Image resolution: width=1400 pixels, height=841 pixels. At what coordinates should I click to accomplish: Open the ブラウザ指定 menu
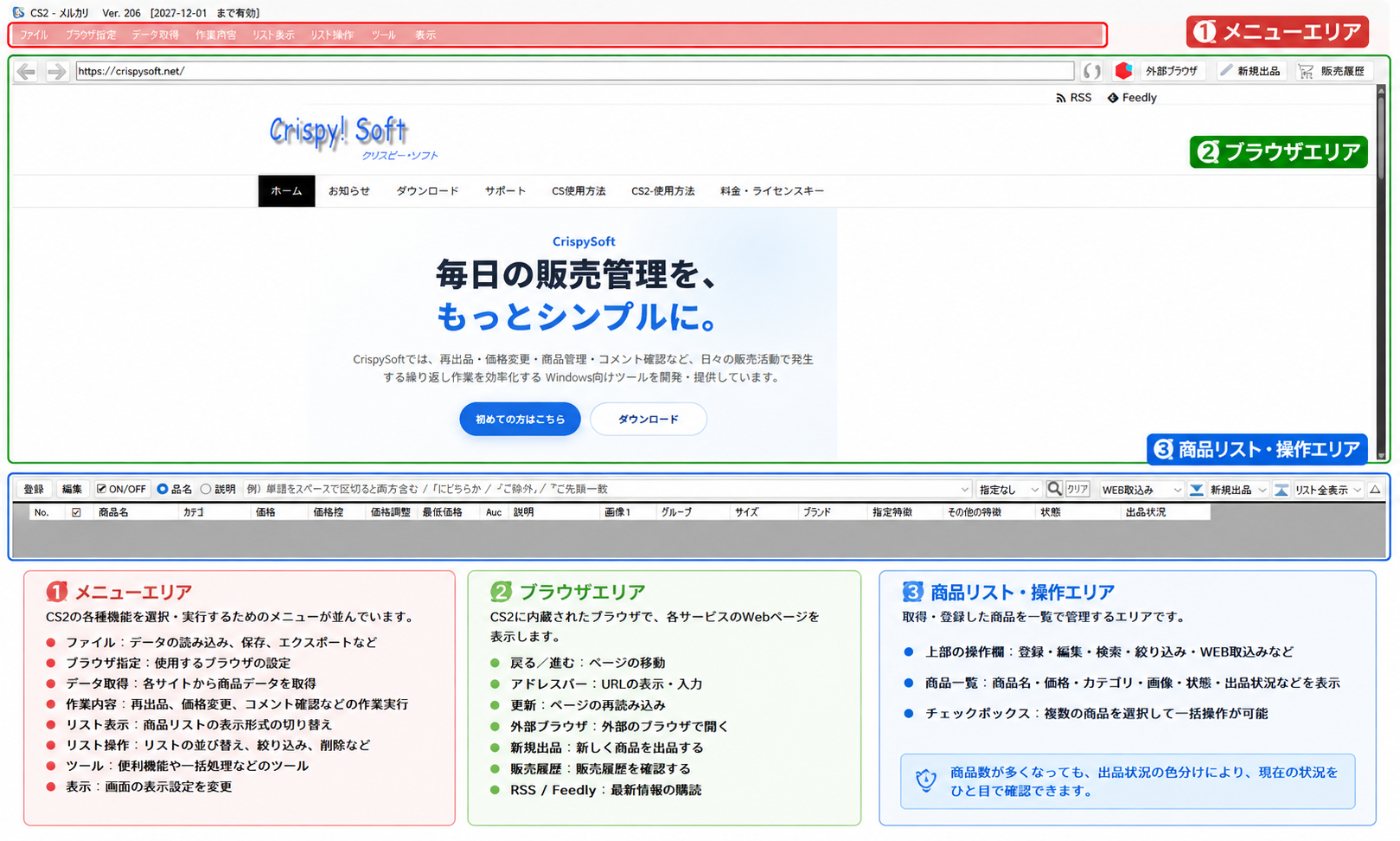pos(91,35)
